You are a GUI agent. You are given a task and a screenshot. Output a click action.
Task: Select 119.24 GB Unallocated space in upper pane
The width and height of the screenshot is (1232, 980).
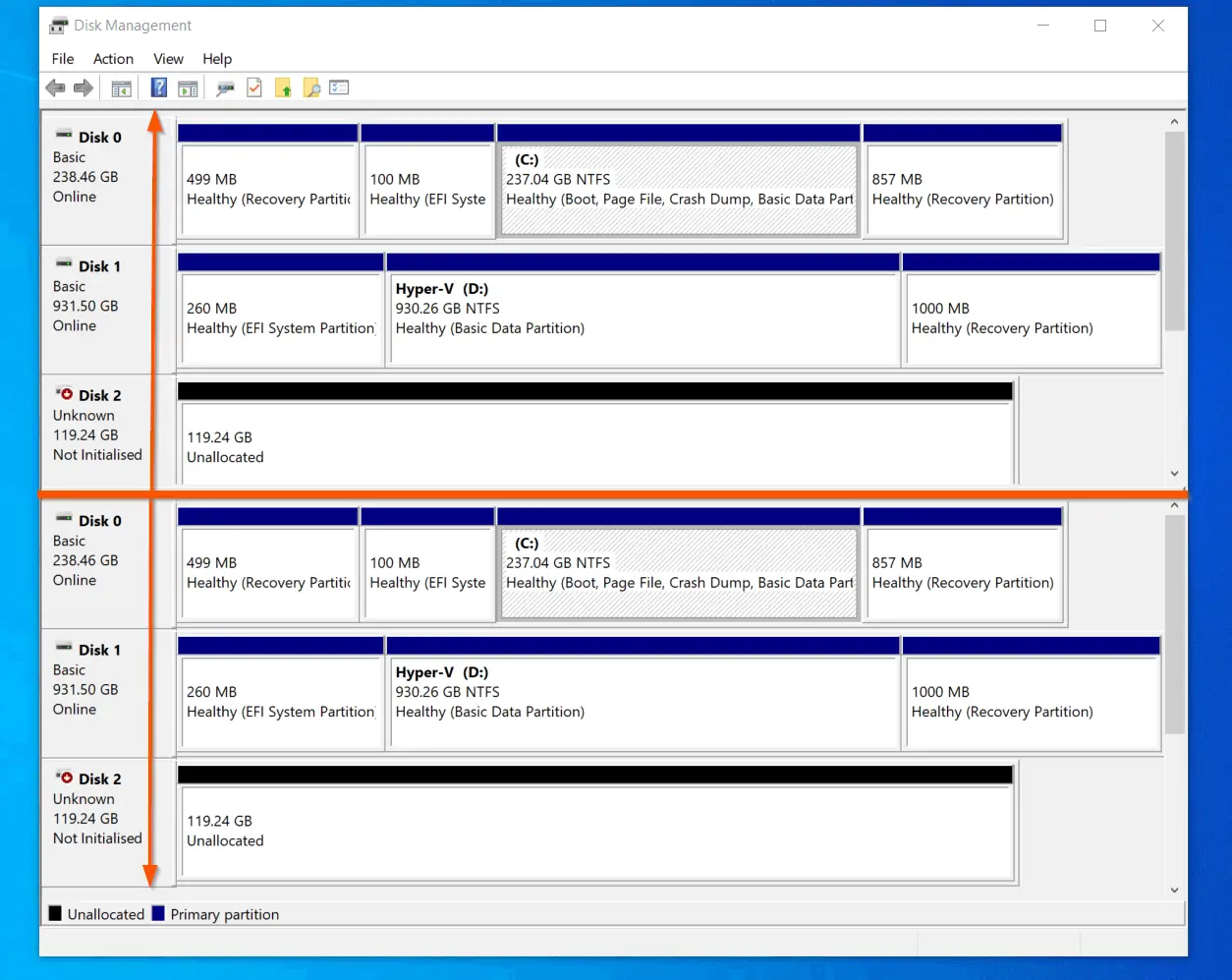[595, 433]
